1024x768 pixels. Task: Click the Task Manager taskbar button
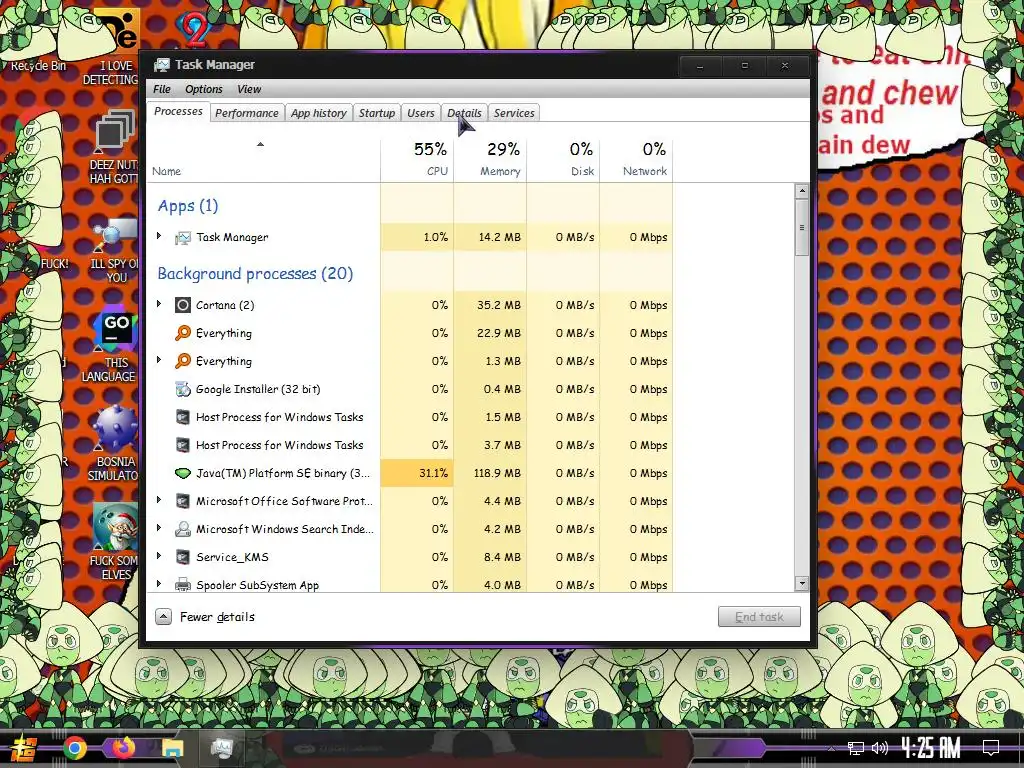coord(221,748)
